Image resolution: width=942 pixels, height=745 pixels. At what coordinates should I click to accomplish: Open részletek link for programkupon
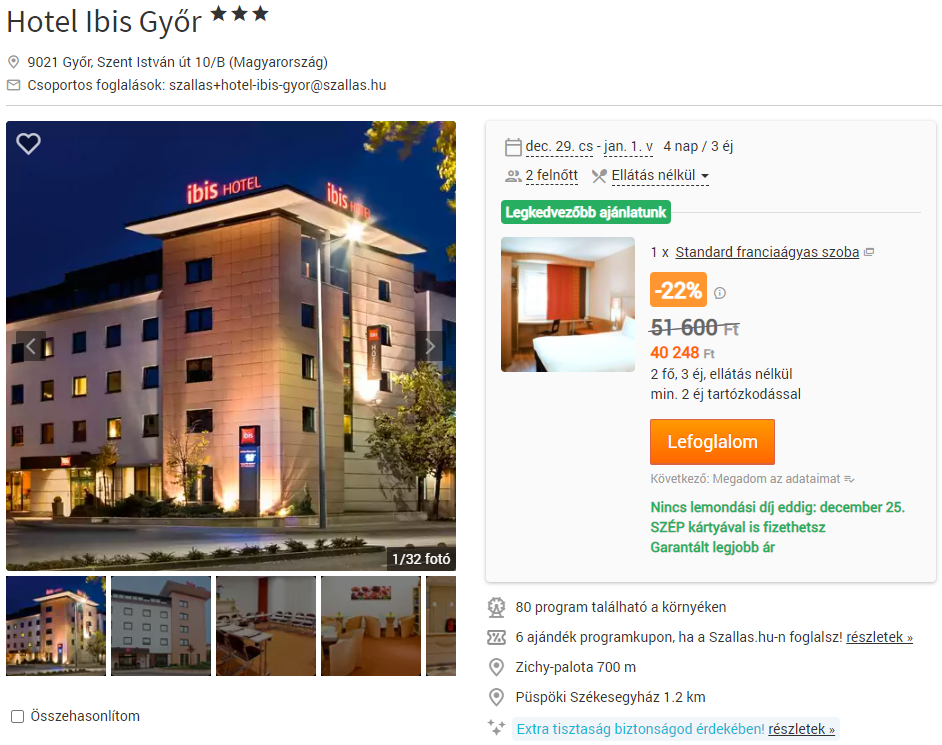click(880, 637)
